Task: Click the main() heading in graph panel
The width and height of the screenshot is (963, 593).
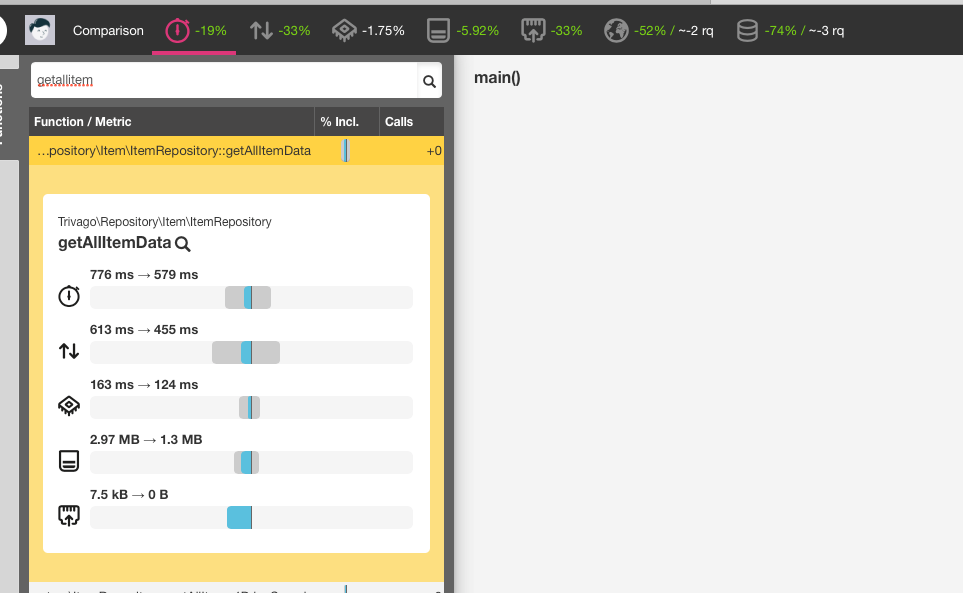Action: (496, 78)
